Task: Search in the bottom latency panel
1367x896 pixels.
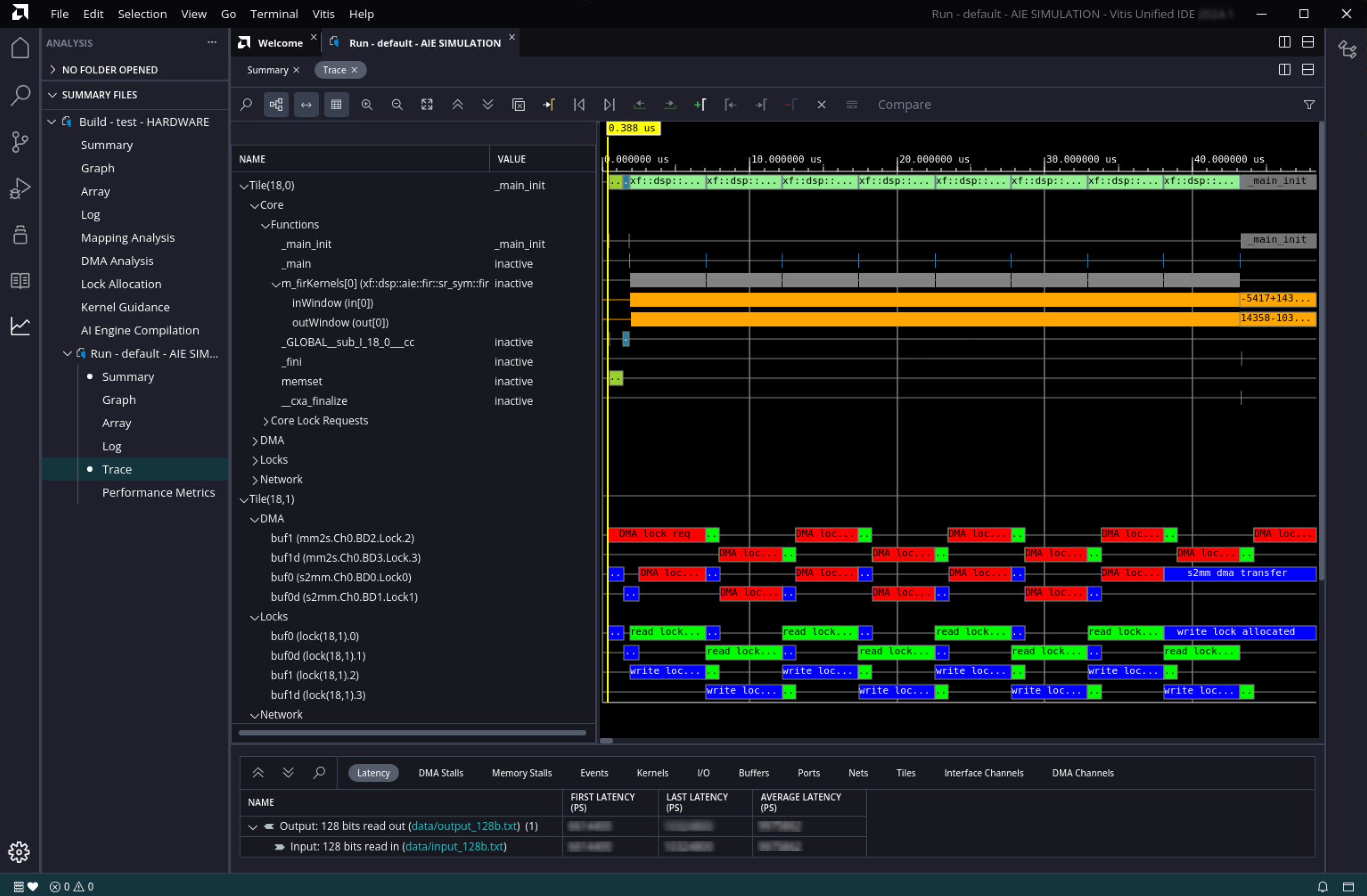Action: tap(319, 773)
